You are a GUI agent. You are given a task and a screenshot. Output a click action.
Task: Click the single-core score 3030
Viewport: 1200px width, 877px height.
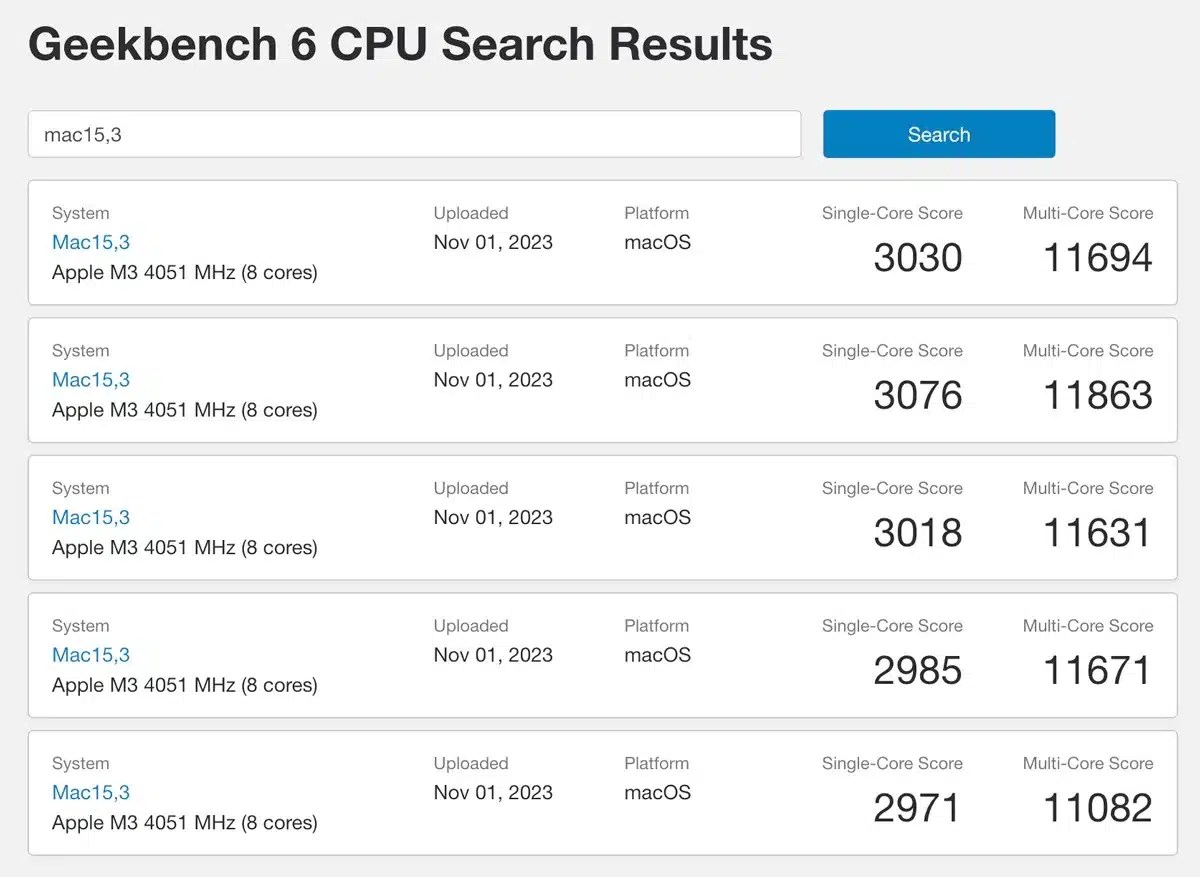(917, 258)
